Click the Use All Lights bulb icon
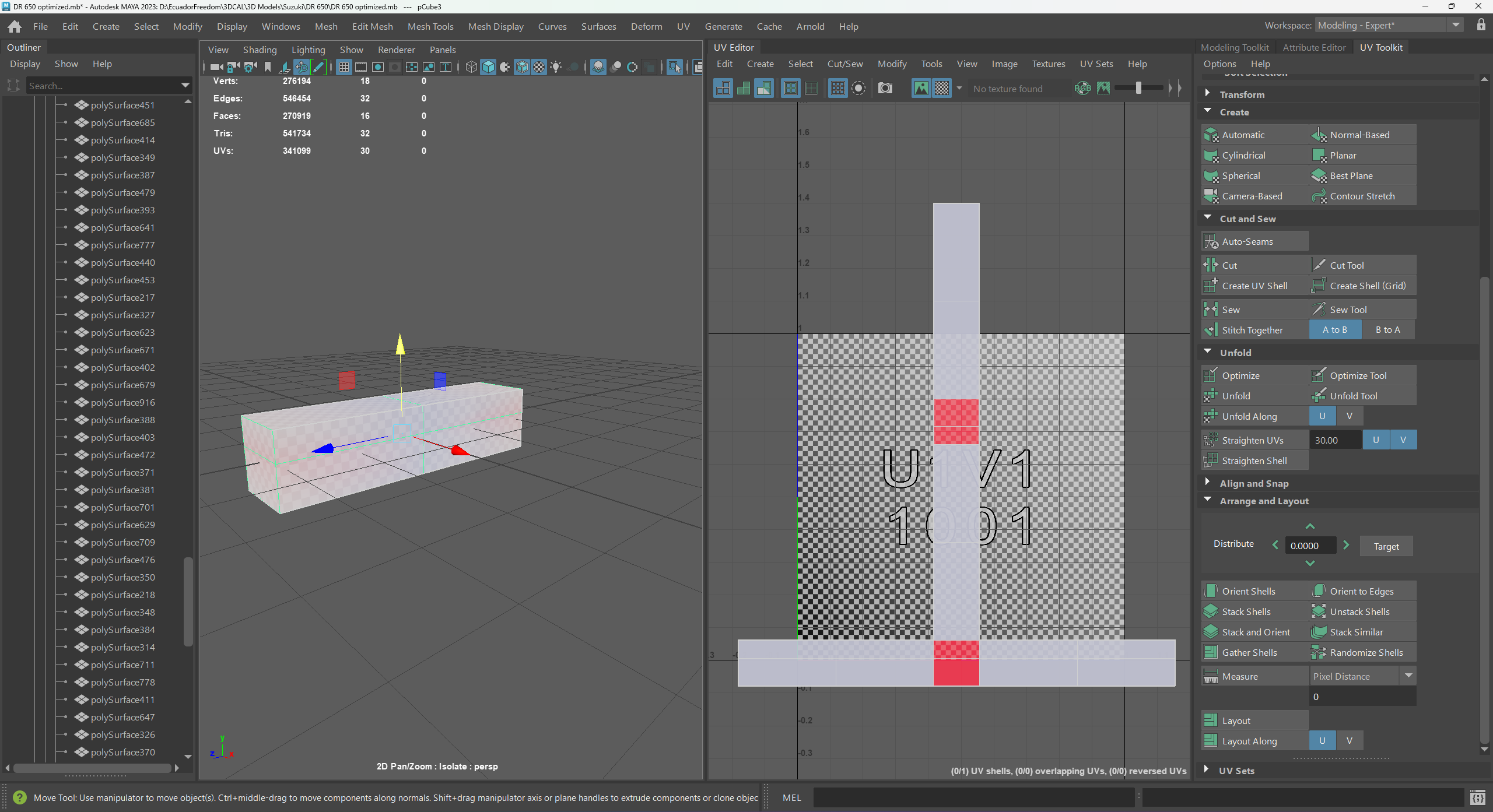The height and width of the screenshot is (812, 1493). (x=556, y=68)
